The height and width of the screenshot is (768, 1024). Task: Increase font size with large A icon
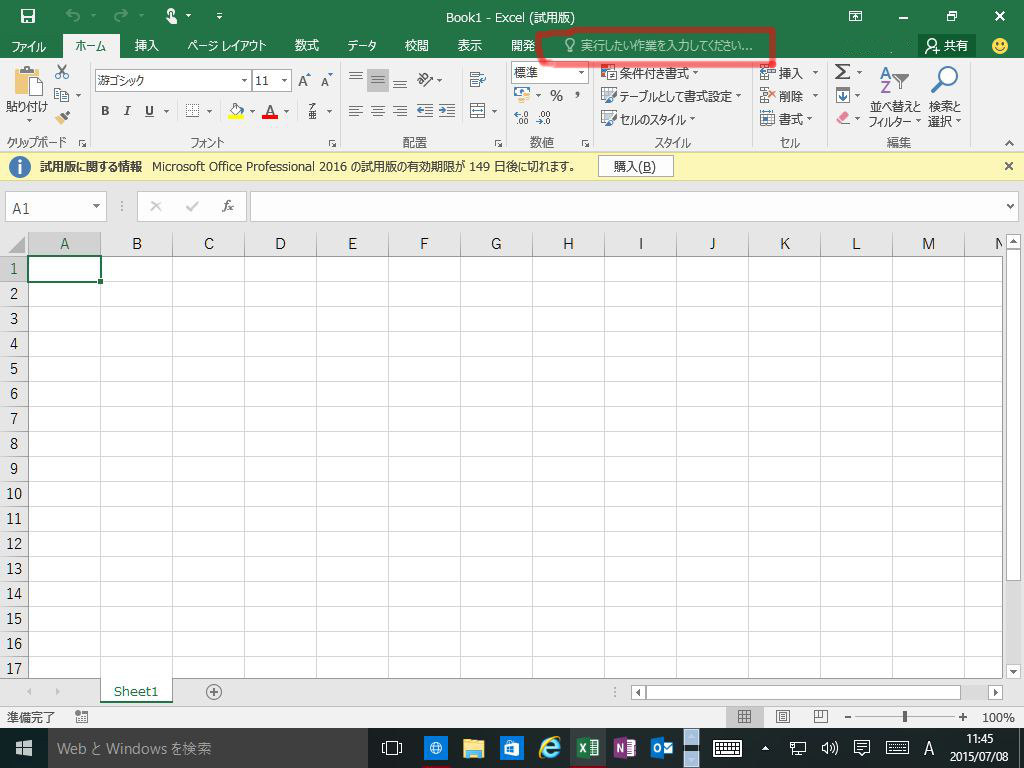304,80
